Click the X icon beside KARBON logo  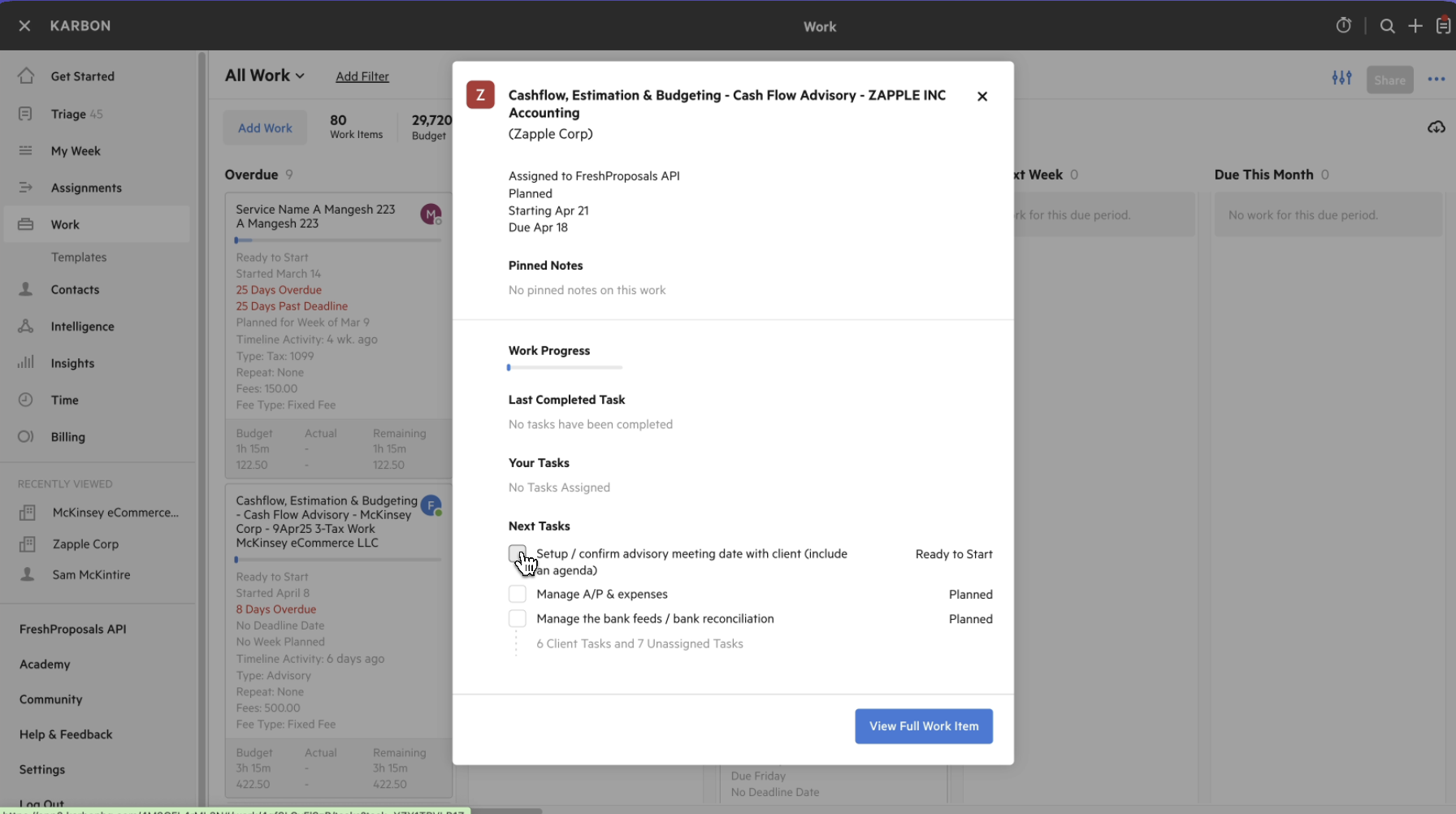24,26
